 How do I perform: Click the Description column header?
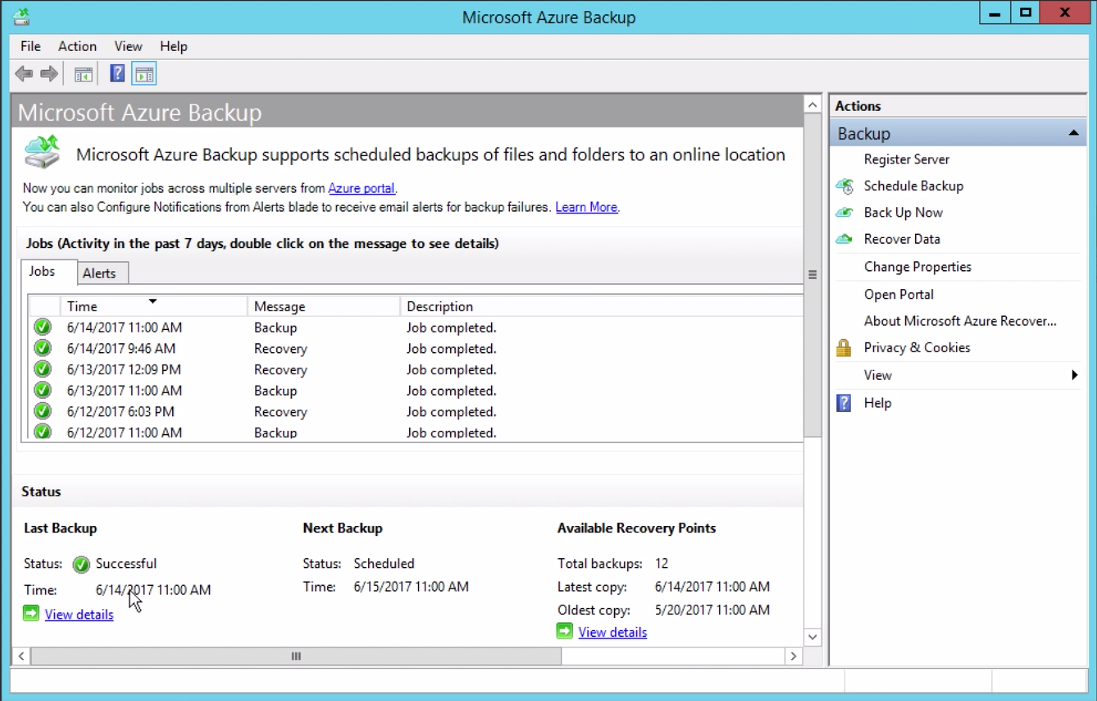602,306
